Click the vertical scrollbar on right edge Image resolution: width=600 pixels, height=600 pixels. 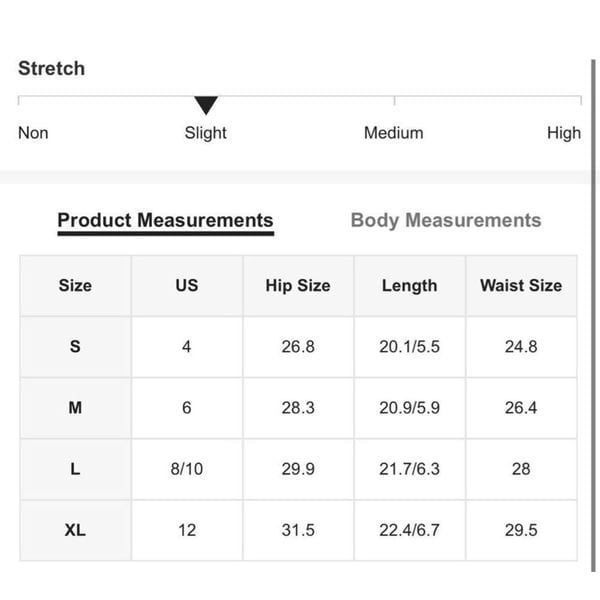pyautogui.click(x=593, y=316)
